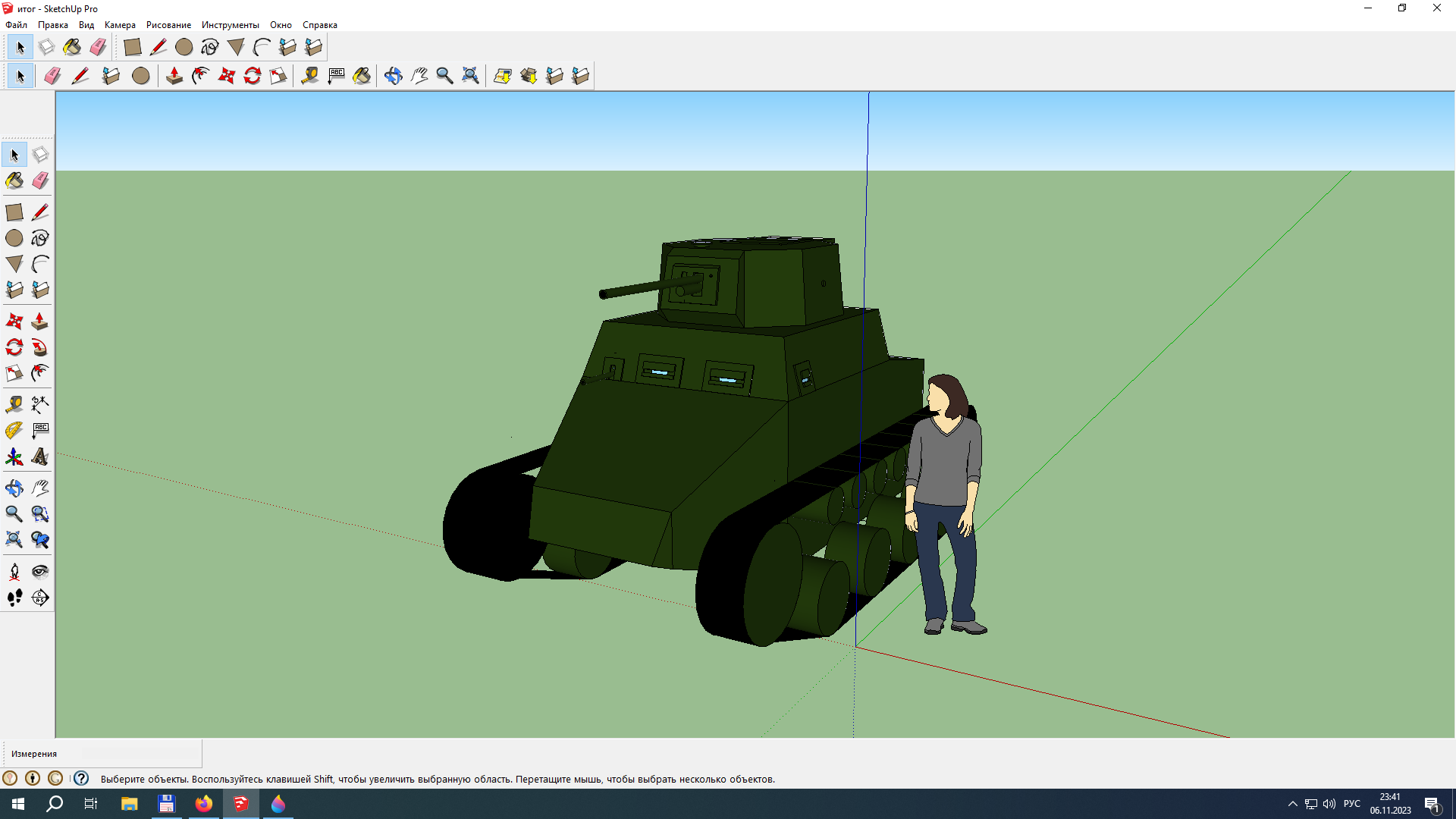Activate the Follow Me tool in left toolbar

click(40, 347)
